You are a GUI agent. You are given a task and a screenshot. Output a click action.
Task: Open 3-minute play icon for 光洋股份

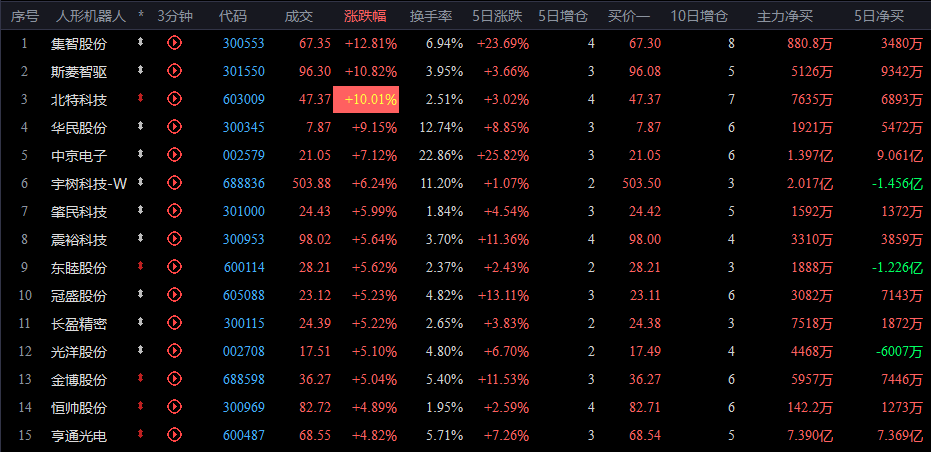tap(174, 351)
